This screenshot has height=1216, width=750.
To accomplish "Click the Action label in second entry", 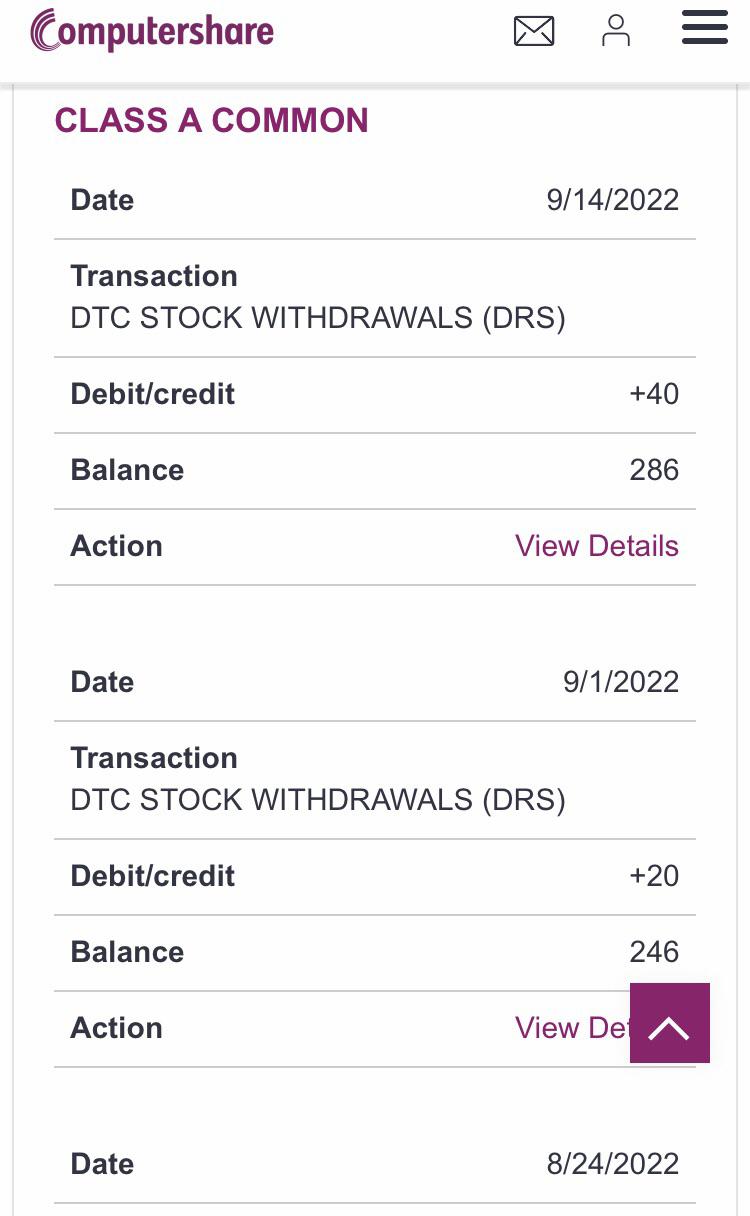I will [x=116, y=1028].
